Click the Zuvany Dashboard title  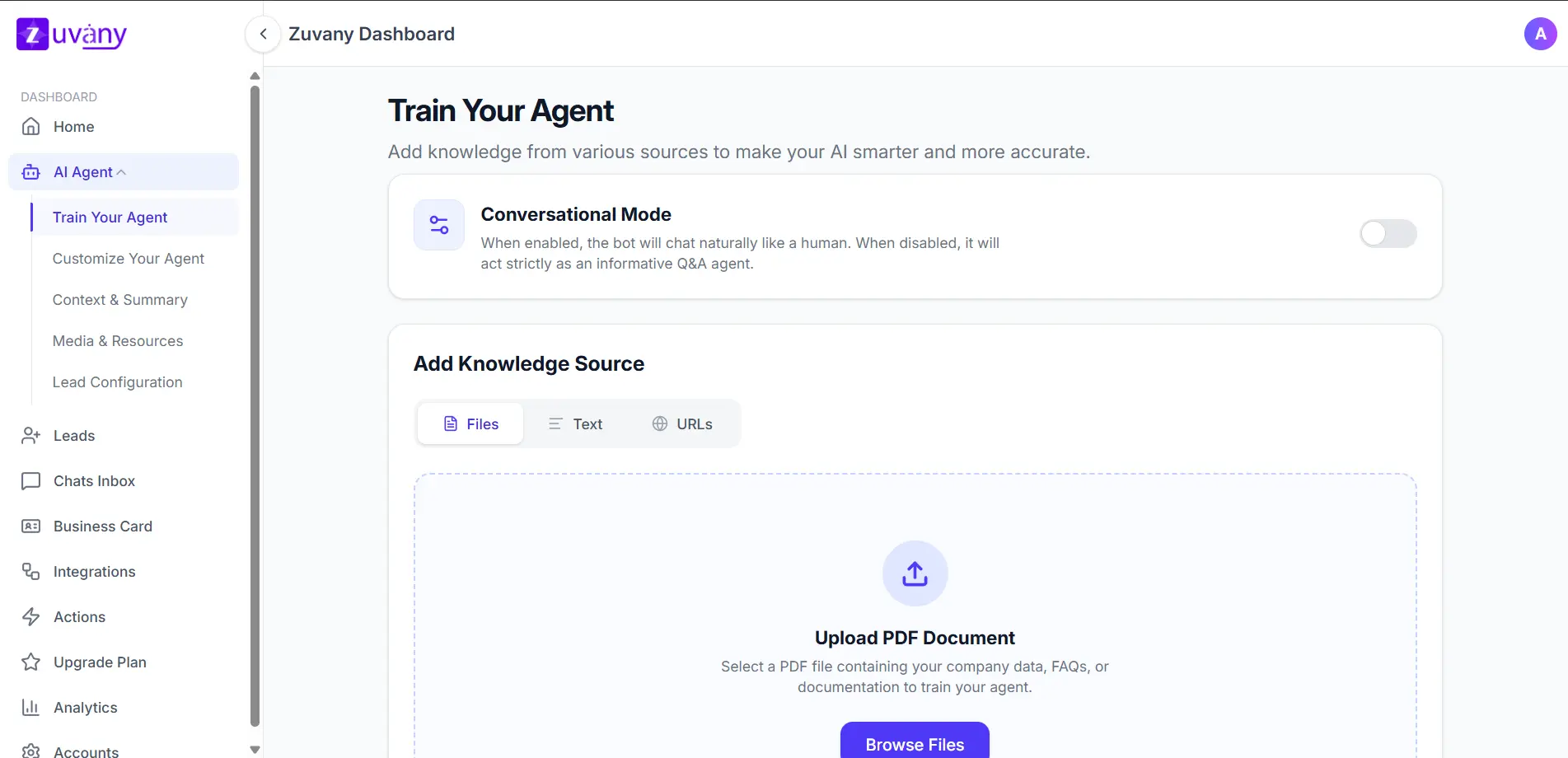(372, 34)
